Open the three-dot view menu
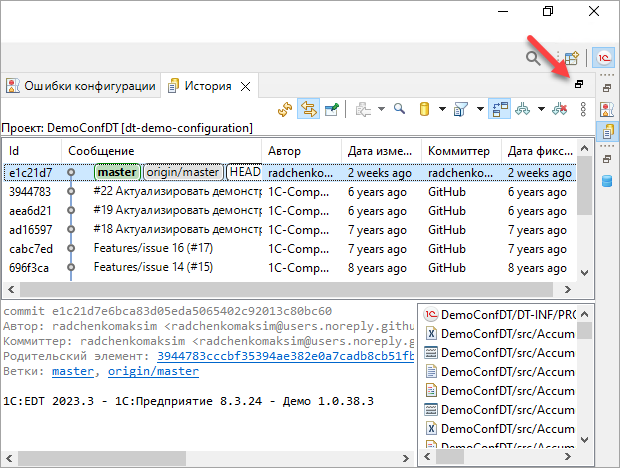The width and height of the screenshot is (620, 468). [x=583, y=109]
